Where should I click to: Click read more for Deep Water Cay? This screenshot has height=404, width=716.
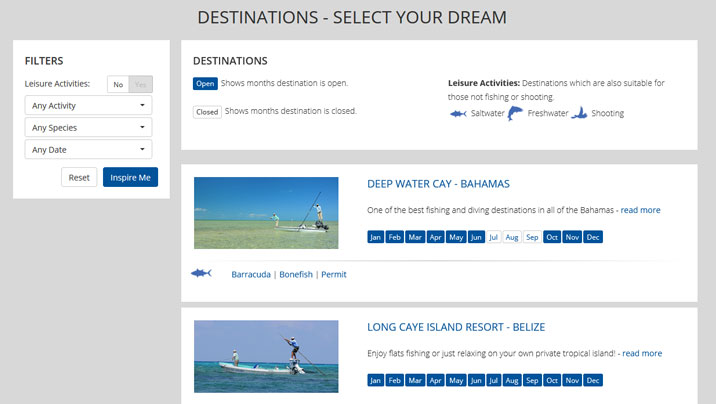[x=640, y=210]
